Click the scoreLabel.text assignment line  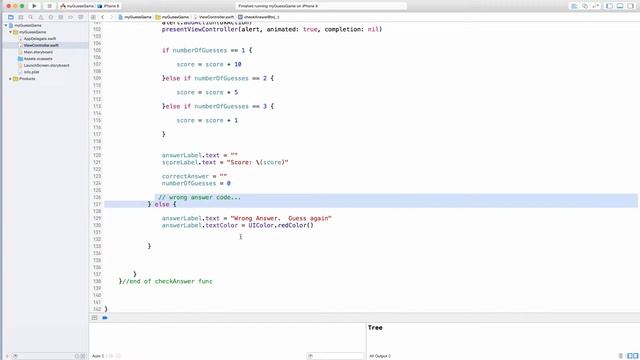click(225, 162)
